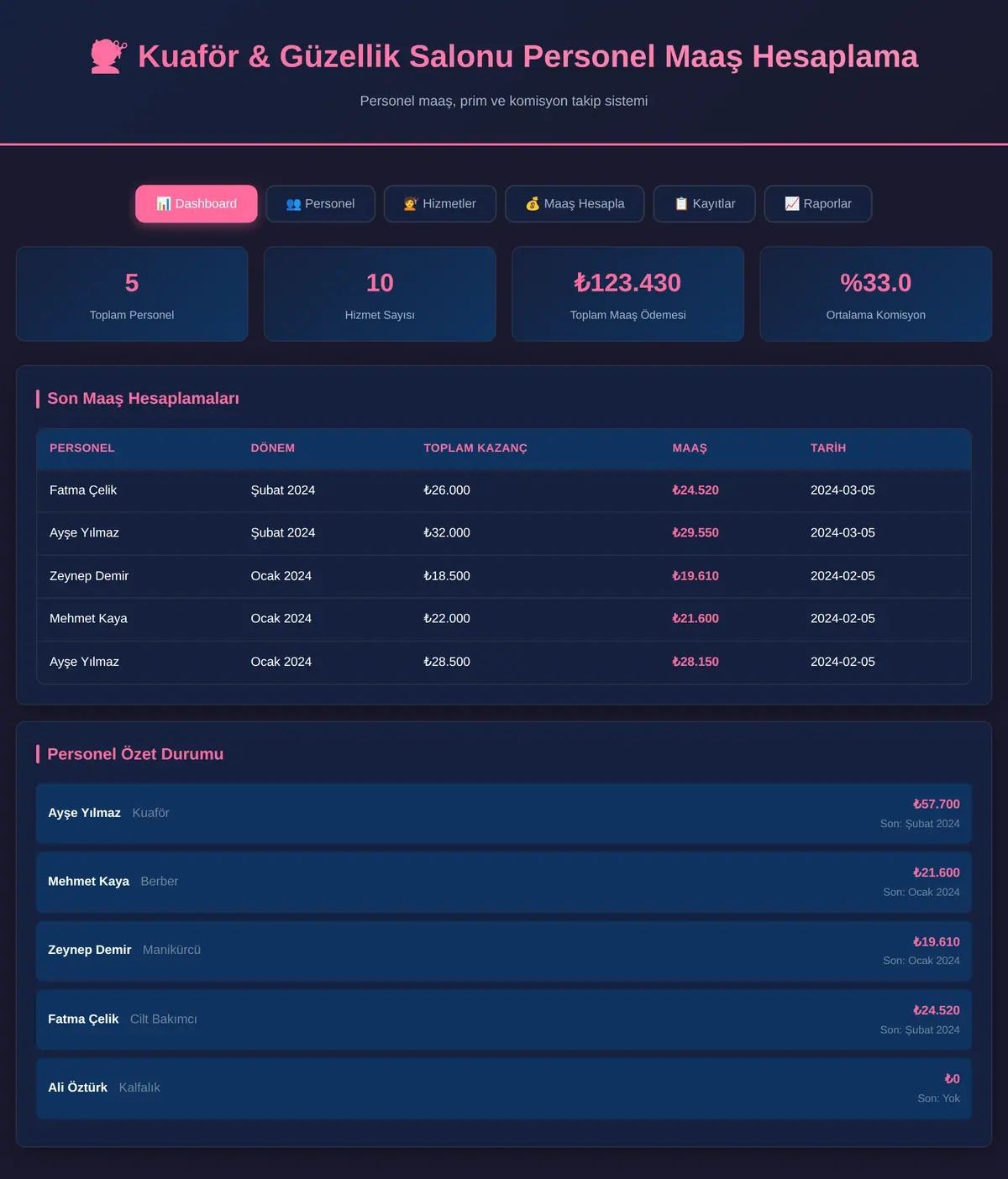
Task: Click the Dashboard tab bar-chart icon
Action: [x=164, y=204]
